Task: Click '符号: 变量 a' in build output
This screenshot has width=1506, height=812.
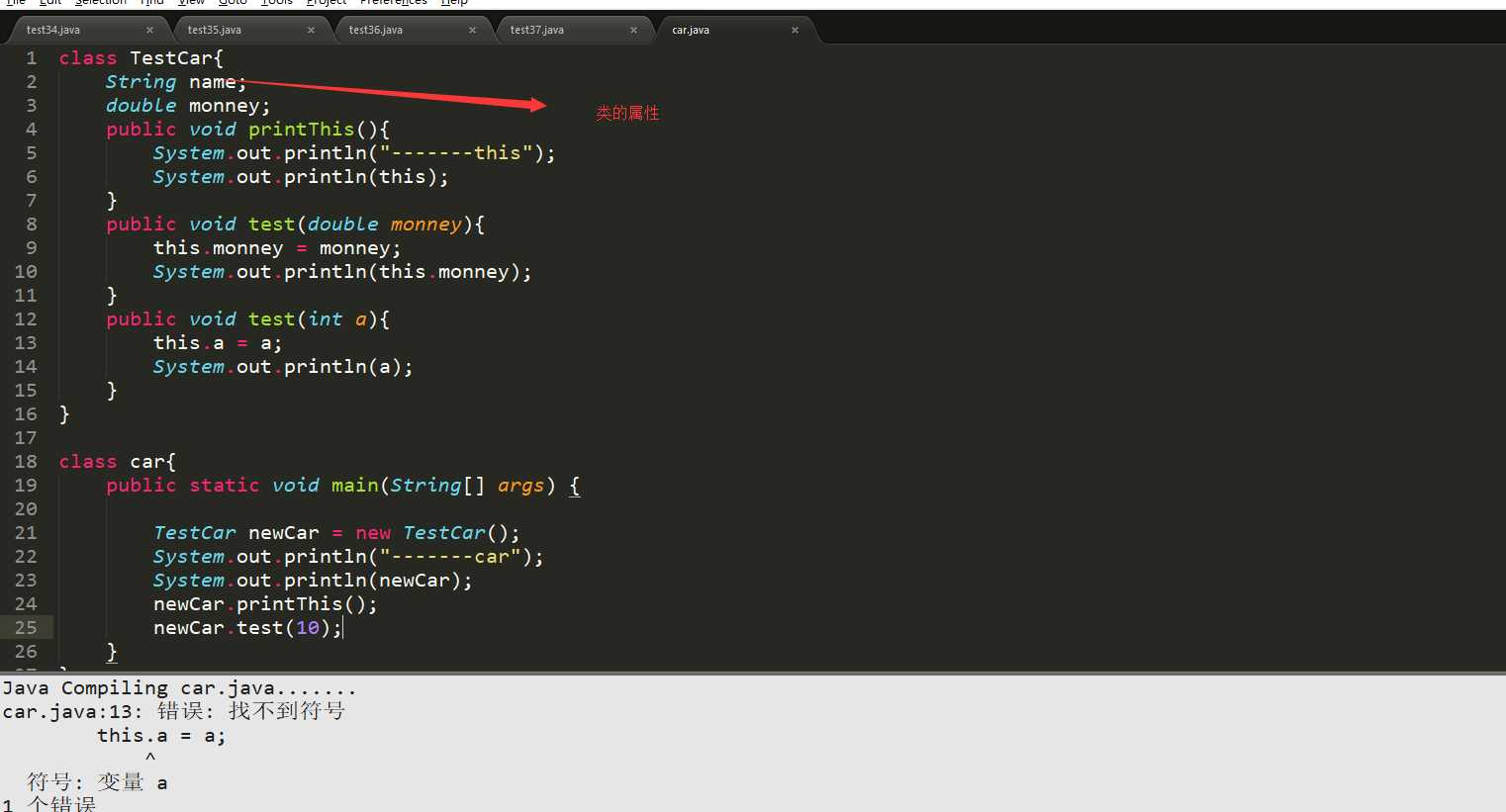Action: tap(97, 782)
